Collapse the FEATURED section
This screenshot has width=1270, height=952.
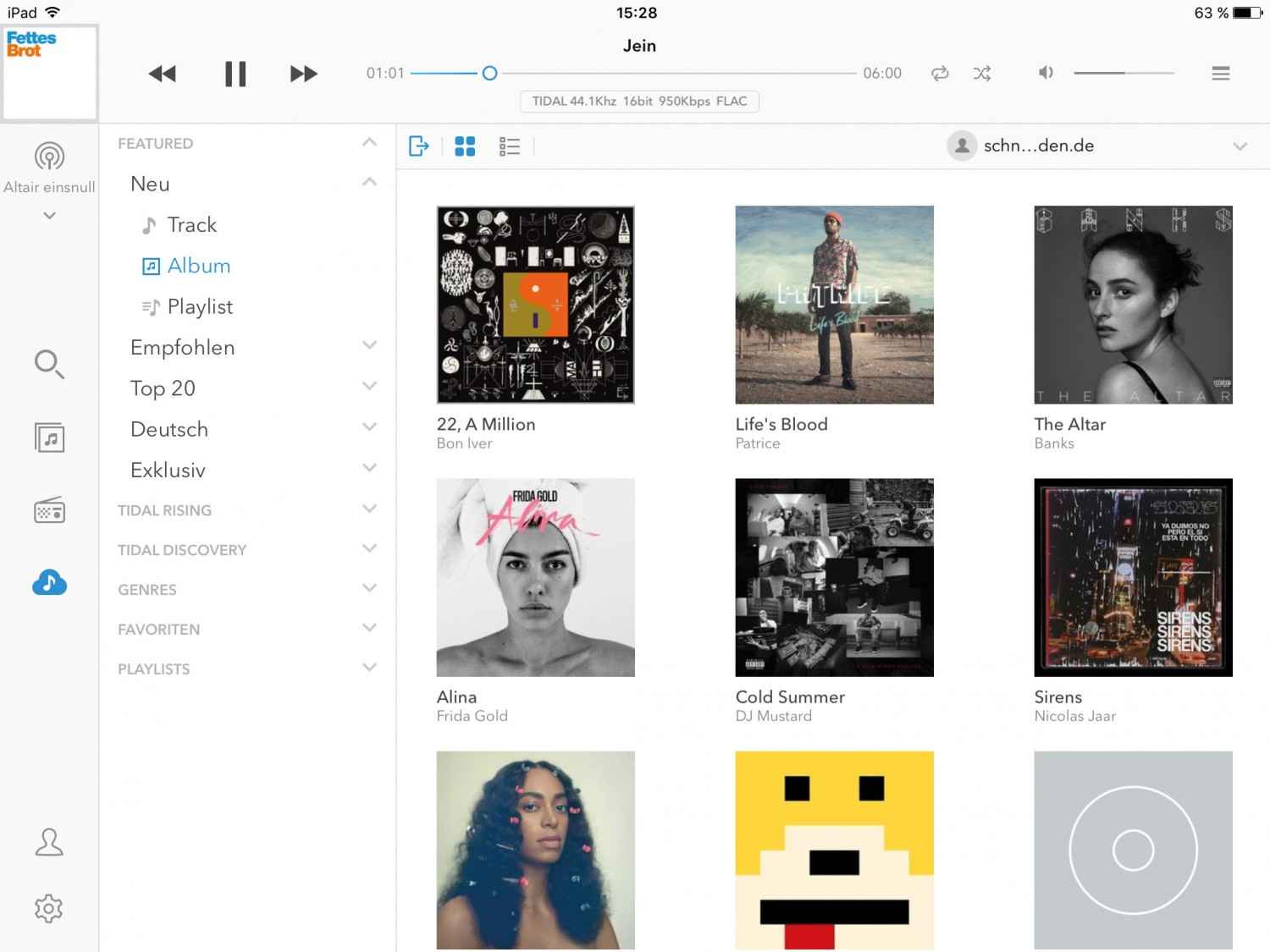point(369,142)
